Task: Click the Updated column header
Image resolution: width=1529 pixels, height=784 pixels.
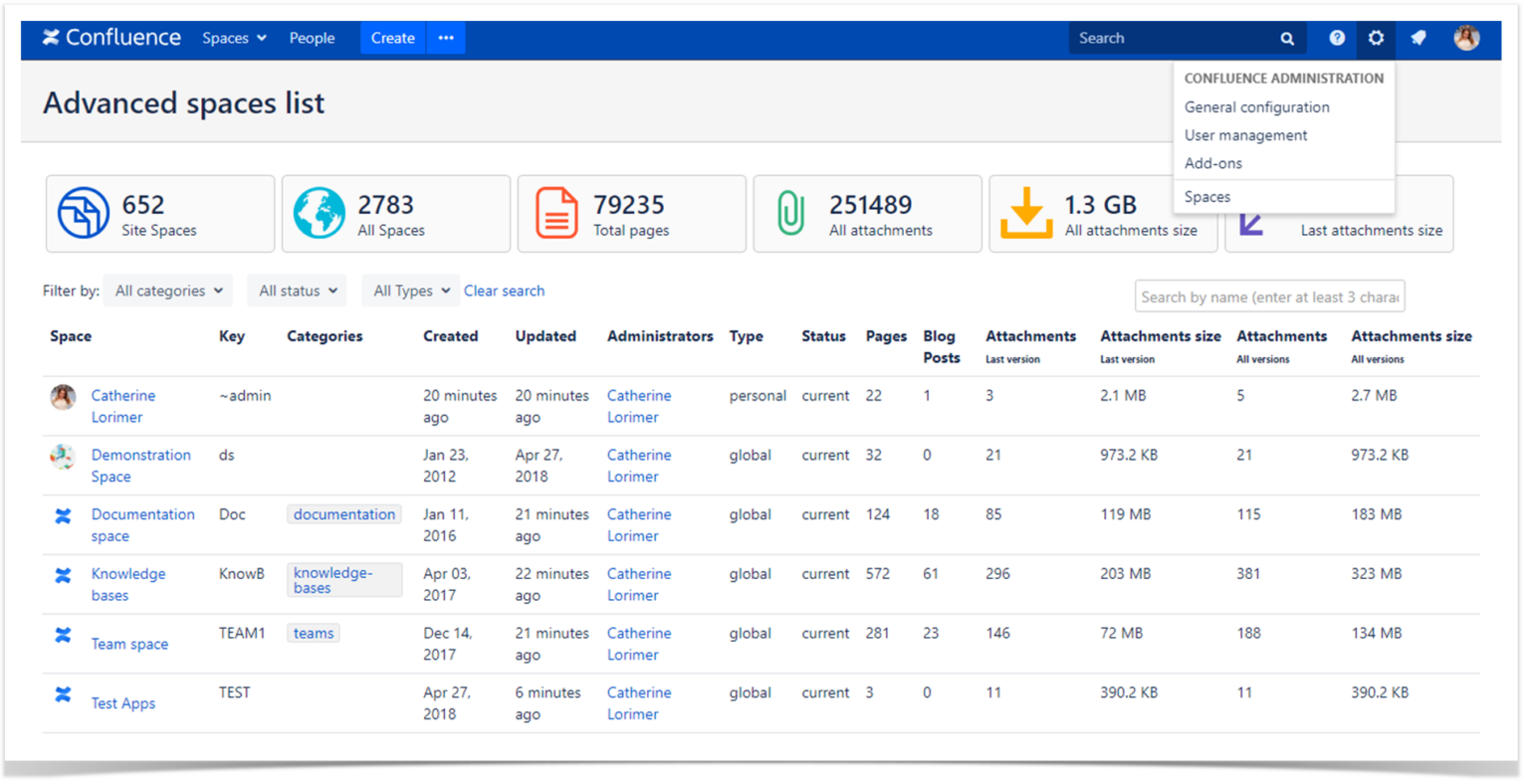Action: coord(546,336)
